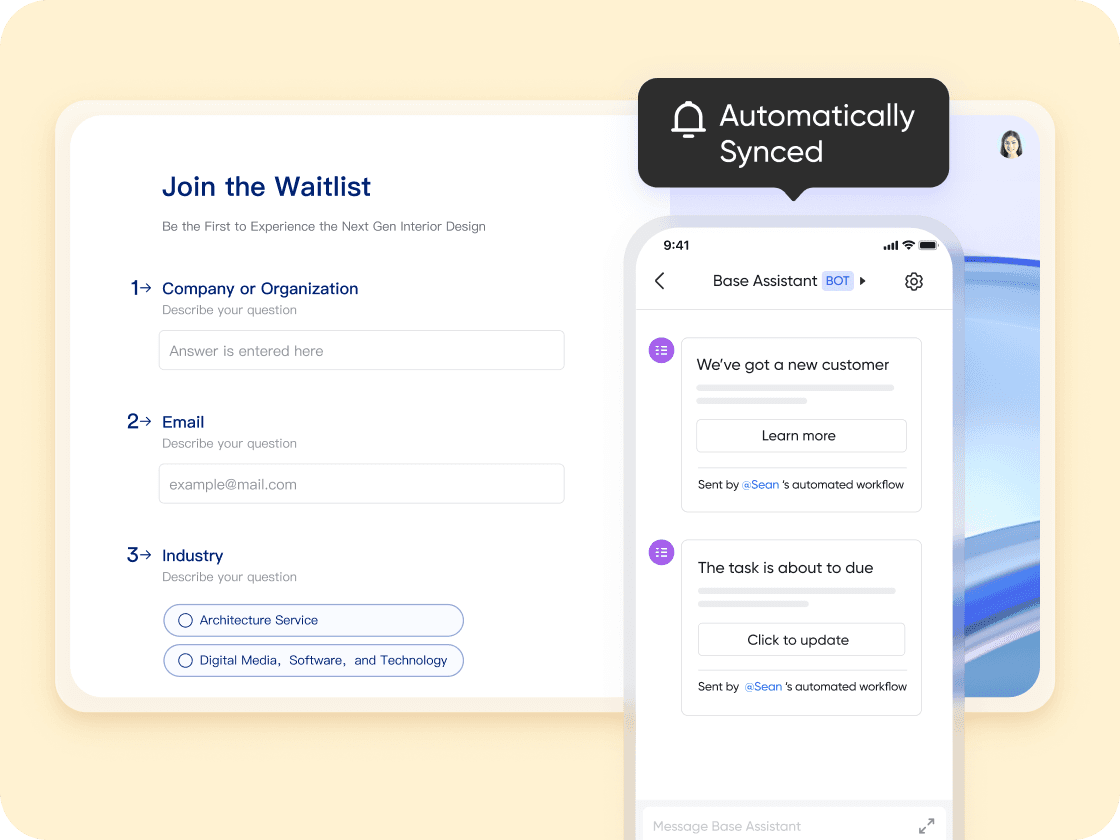Click the back arrow in chat header
The height and width of the screenshot is (840, 1120).
(660, 281)
